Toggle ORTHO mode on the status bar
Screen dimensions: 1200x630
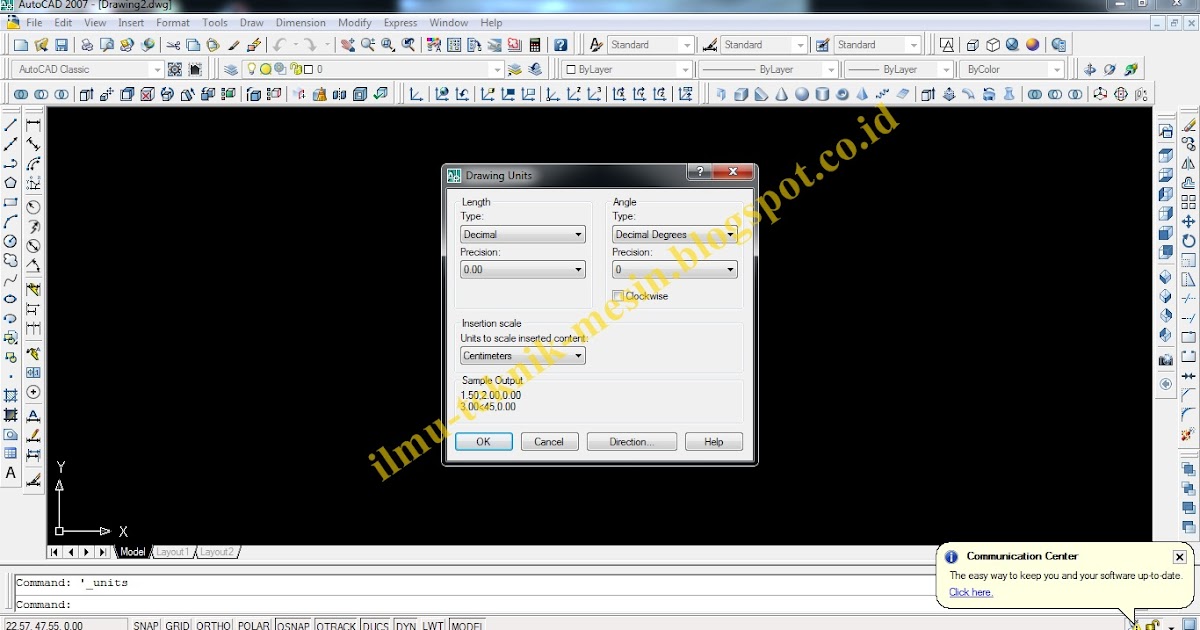click(x=213, y=624)
